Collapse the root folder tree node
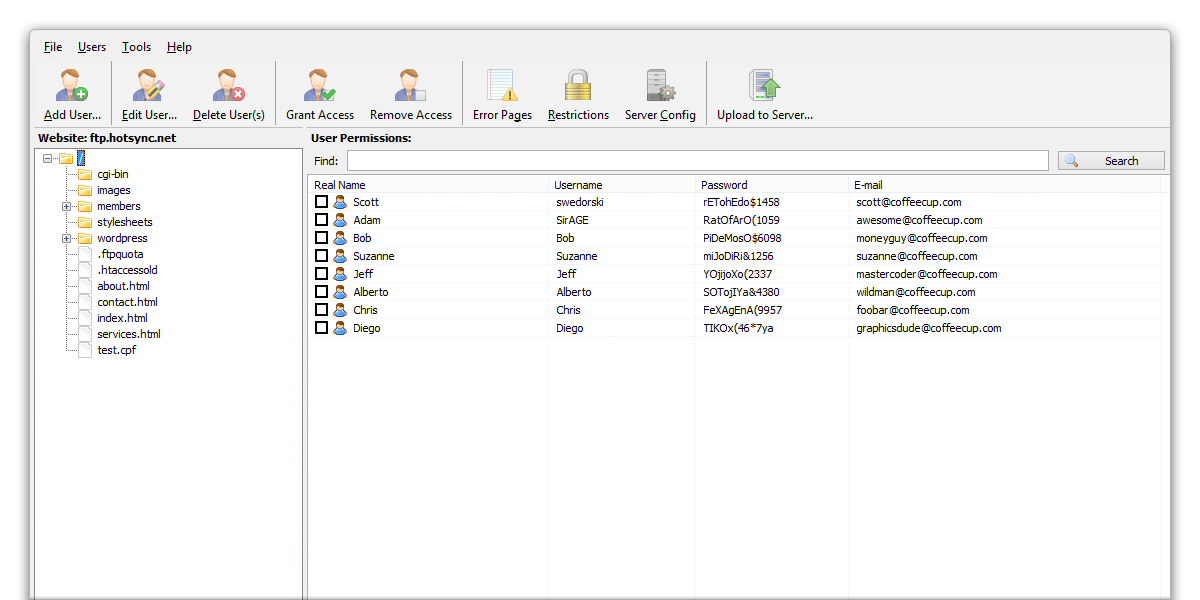 coord(48,158)
